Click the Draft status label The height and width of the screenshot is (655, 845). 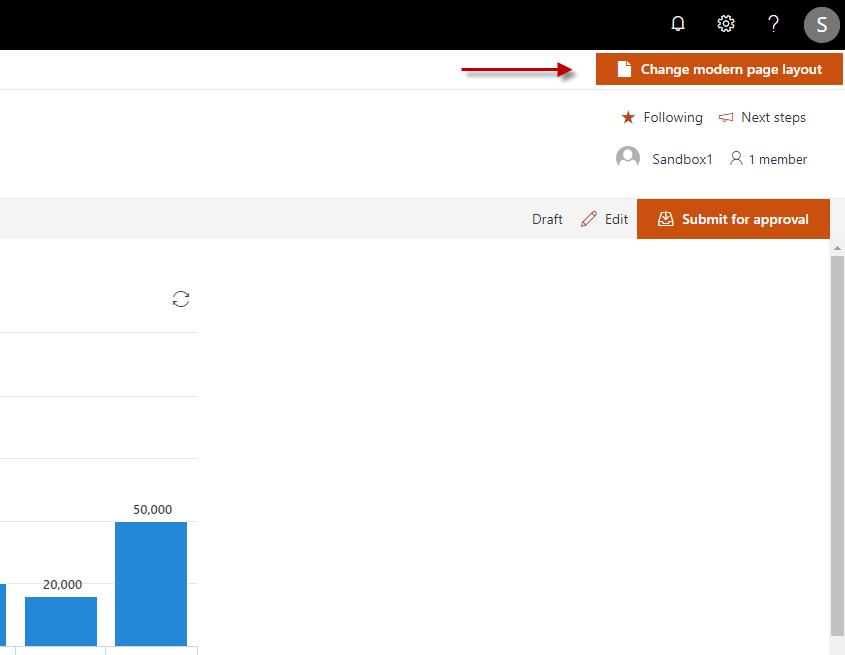547,218
